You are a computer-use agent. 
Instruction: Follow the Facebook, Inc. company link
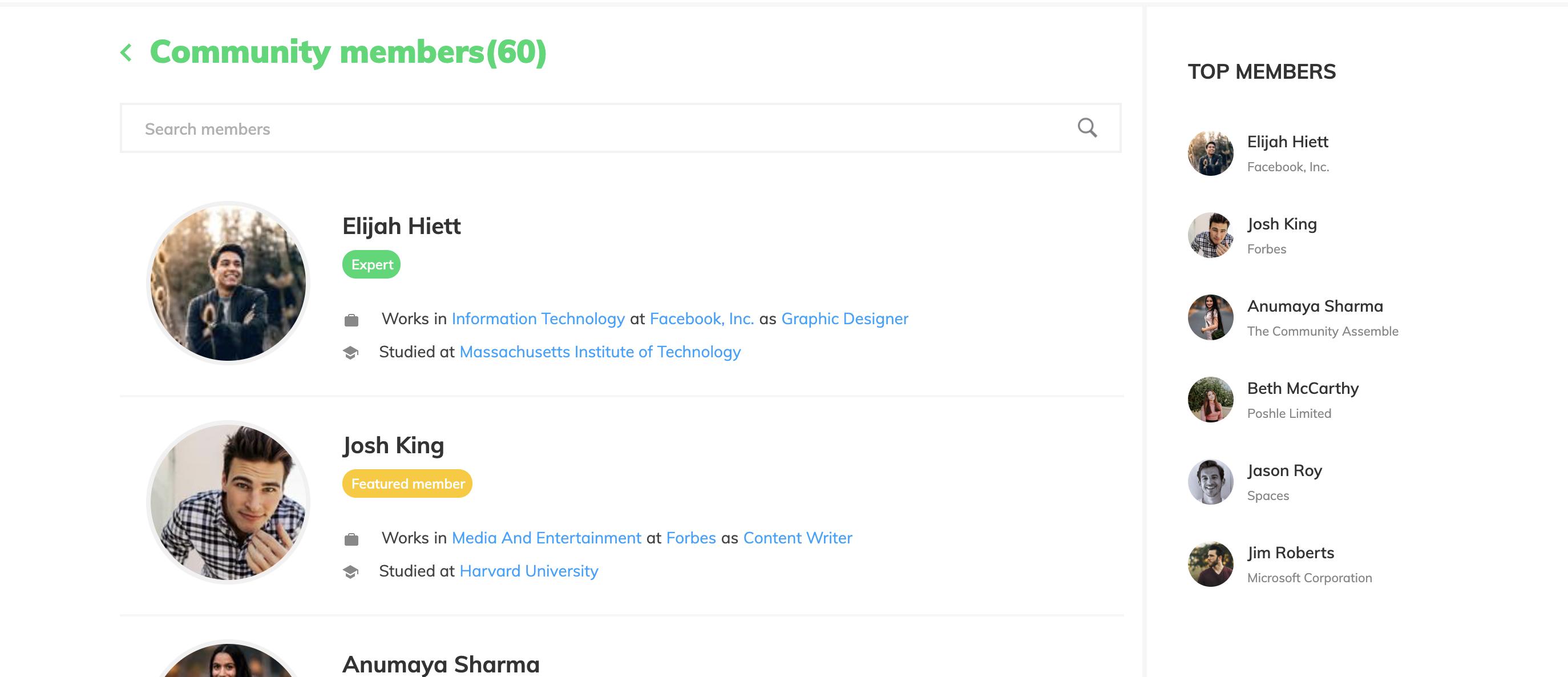(x=701, y=319)
